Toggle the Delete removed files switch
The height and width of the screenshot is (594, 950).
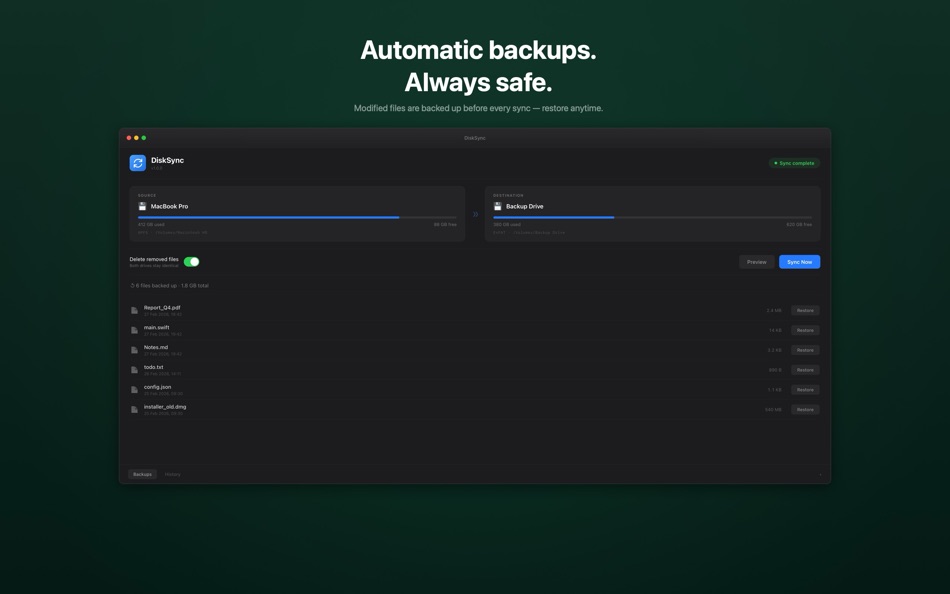pyautogui.click(x=191, y=262)
